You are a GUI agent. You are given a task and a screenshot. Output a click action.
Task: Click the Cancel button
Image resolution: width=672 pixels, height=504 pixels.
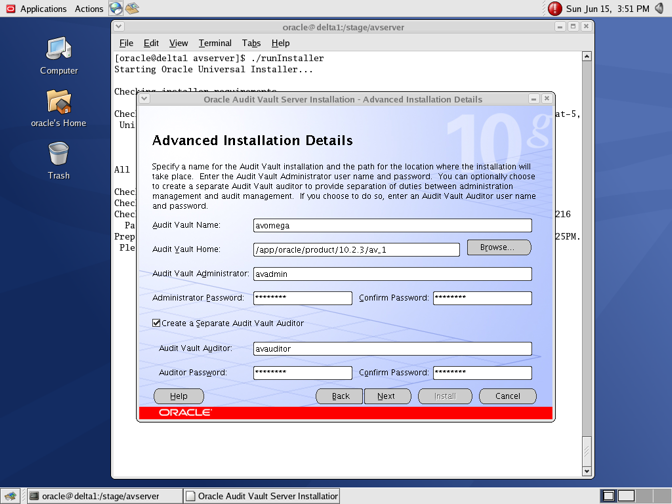[507, 396]
